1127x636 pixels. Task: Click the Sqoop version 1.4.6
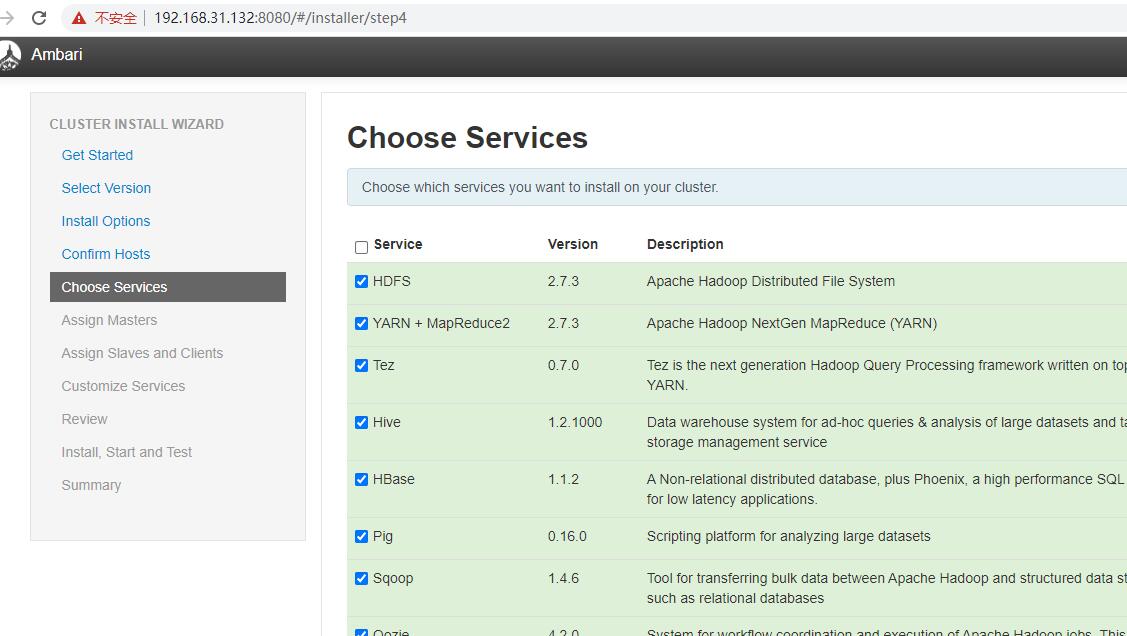564,579
